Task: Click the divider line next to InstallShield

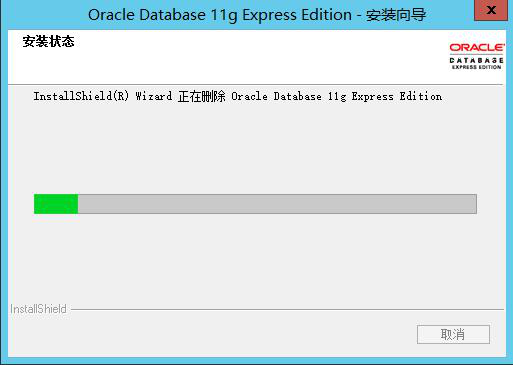Action: (287, 309)
